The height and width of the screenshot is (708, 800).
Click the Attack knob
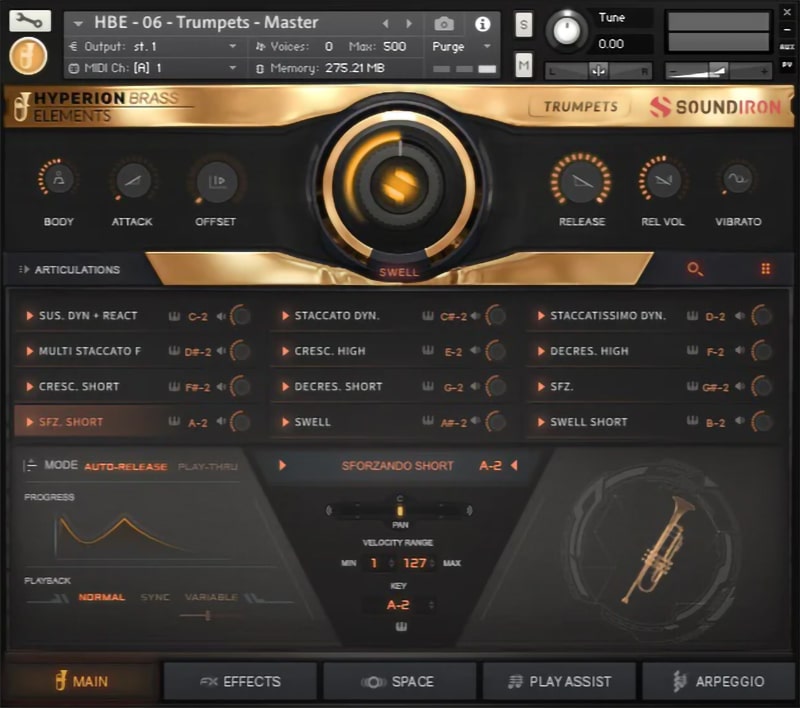coord(133,180)
